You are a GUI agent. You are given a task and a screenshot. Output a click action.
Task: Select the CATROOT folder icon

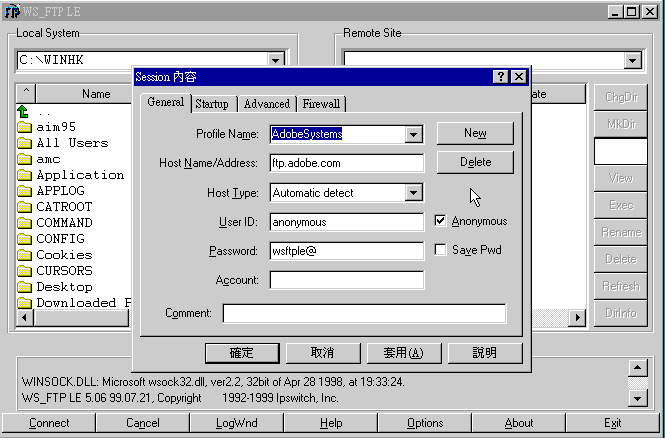(24, 207)
